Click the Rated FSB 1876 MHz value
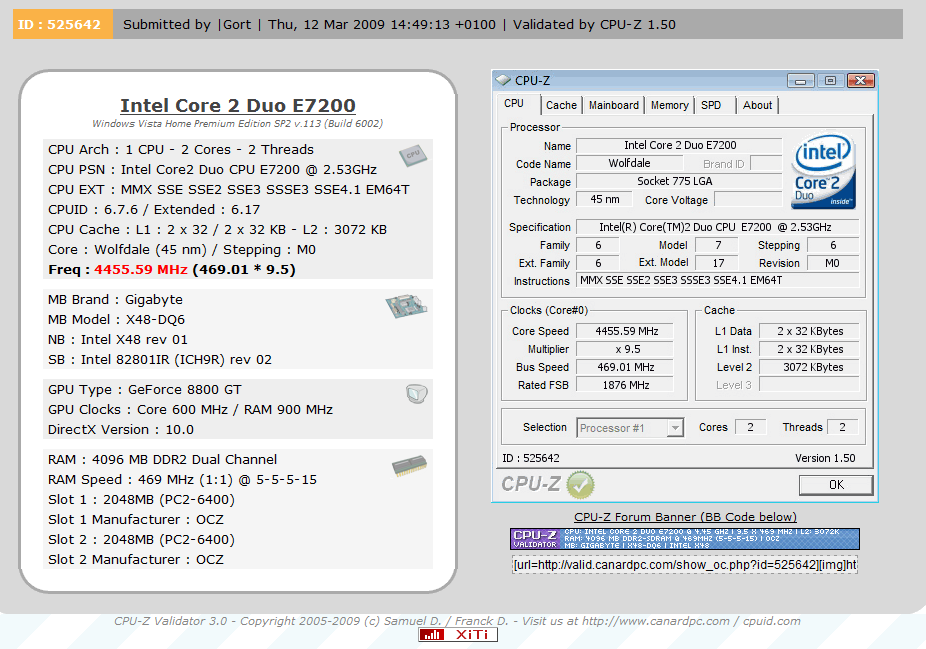 click(625, 385)
